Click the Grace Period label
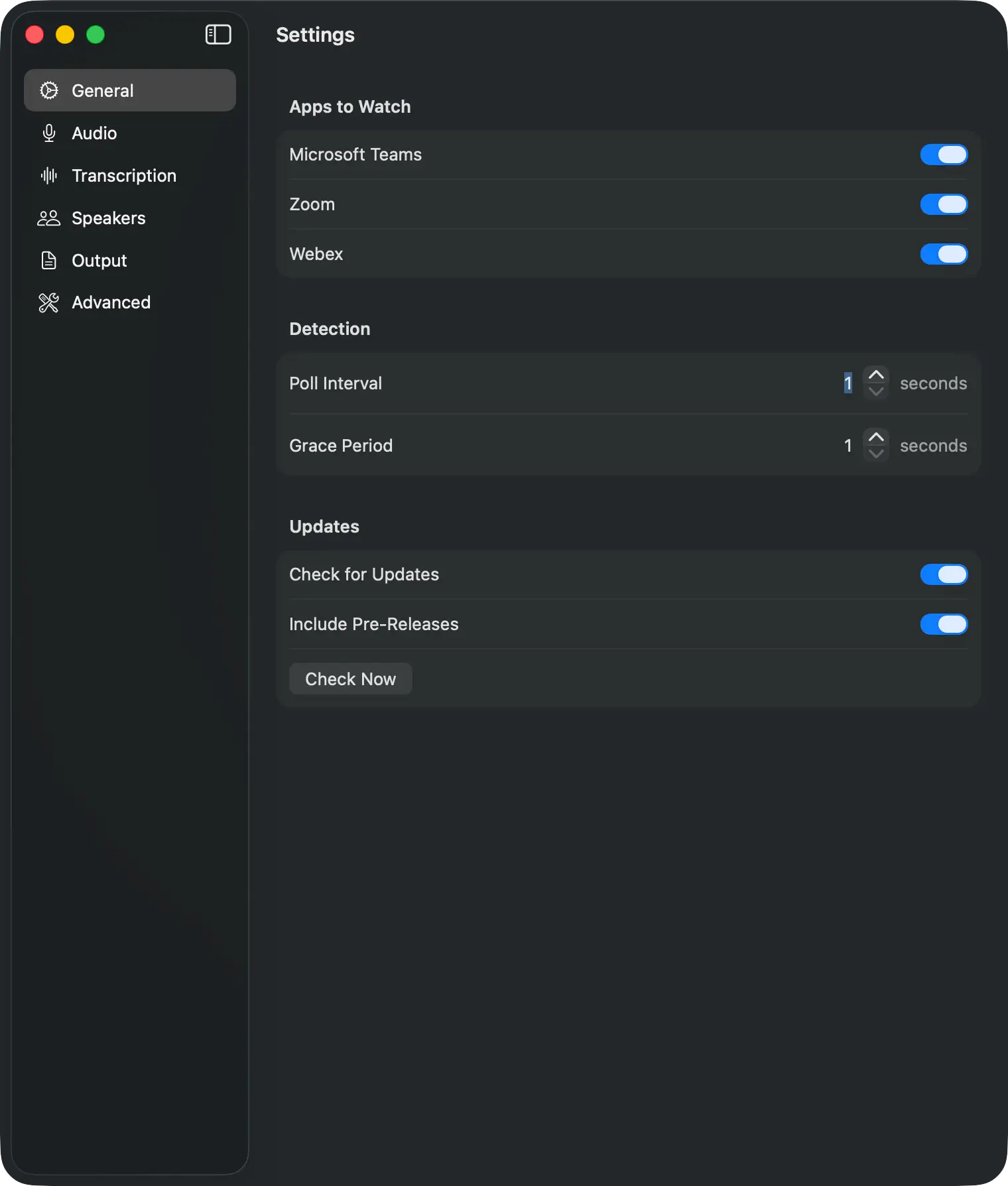Screen dimensions: 1008x1186 coord(341,446)
